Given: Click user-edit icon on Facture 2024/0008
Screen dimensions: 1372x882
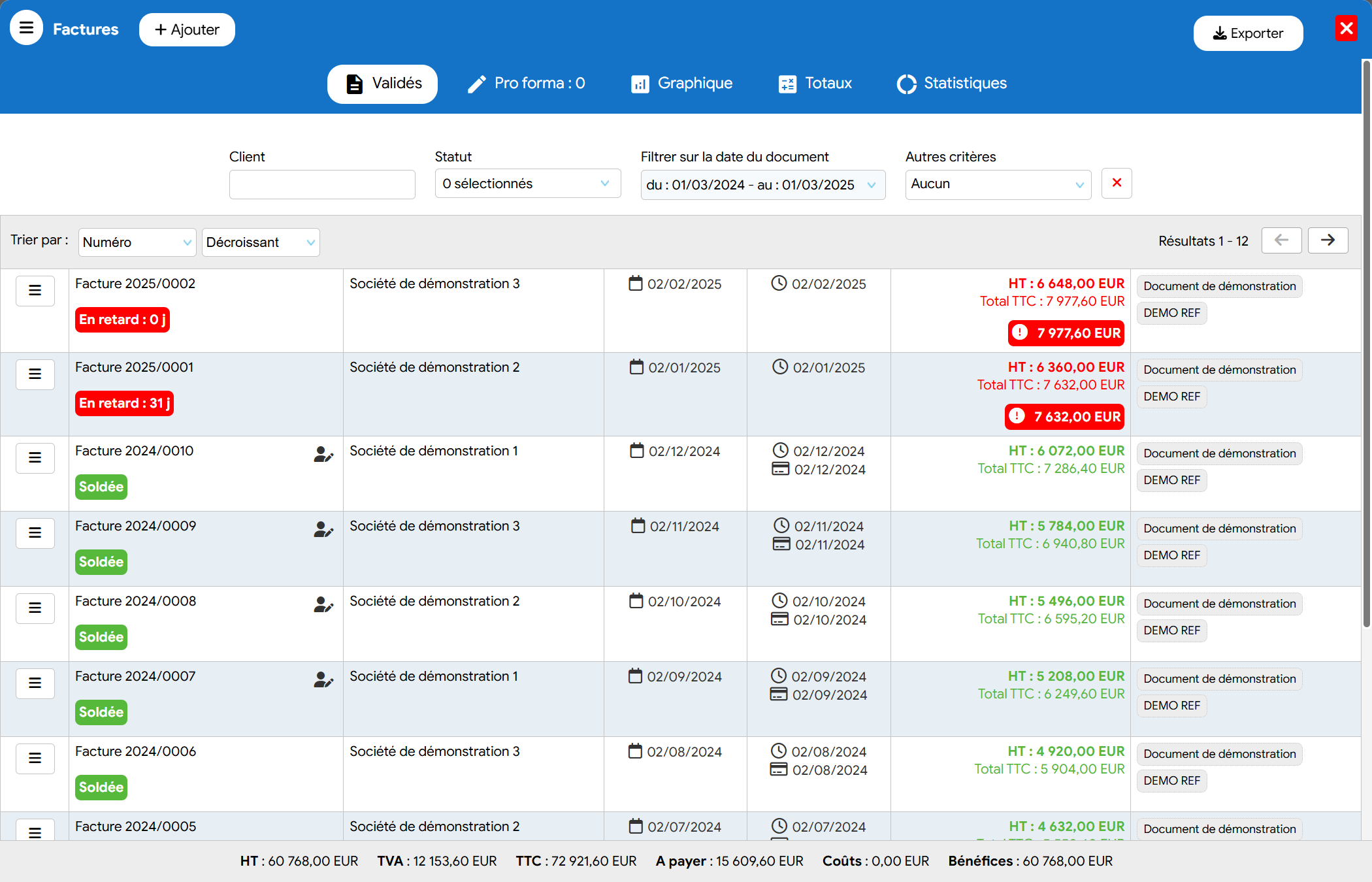Looking at the screenshot, I should (x=323, y=604).
